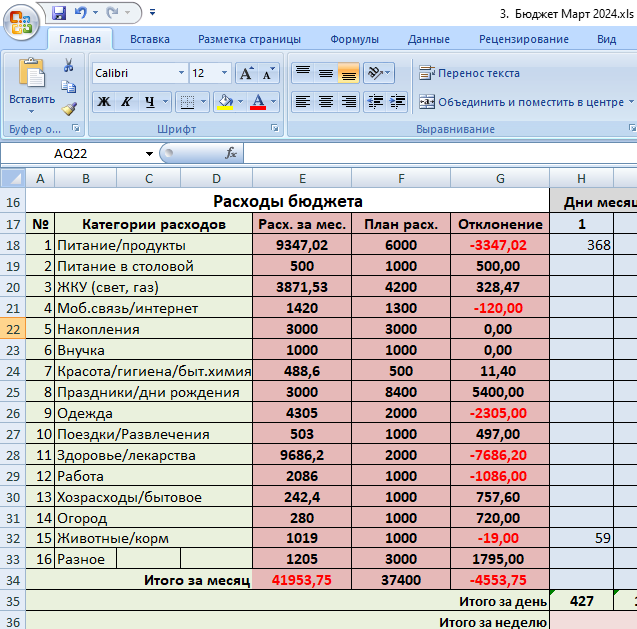Open the Вставка tab
The width and height of the screenshot is (637, 629).
[150, 39]
